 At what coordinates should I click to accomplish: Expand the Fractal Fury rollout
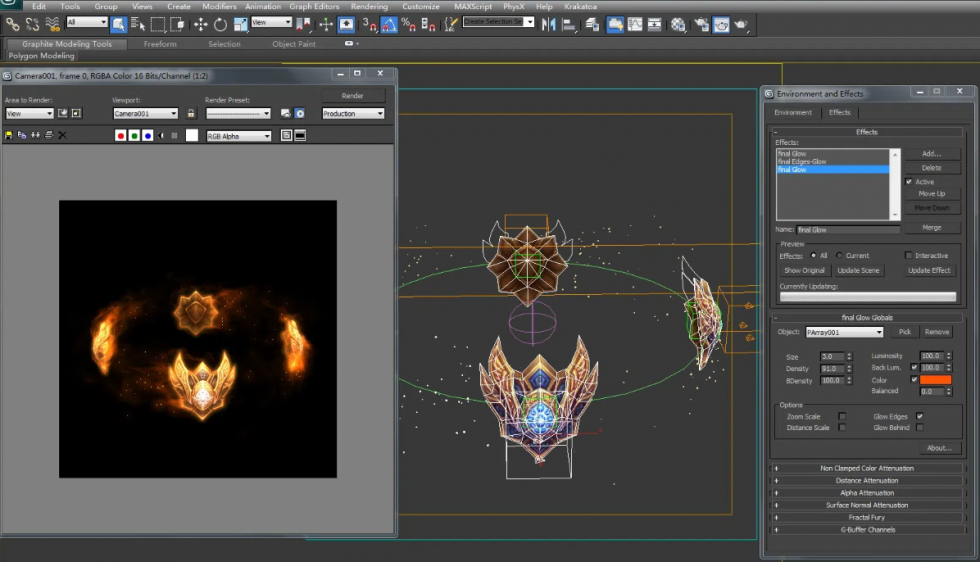pos(867,518)
